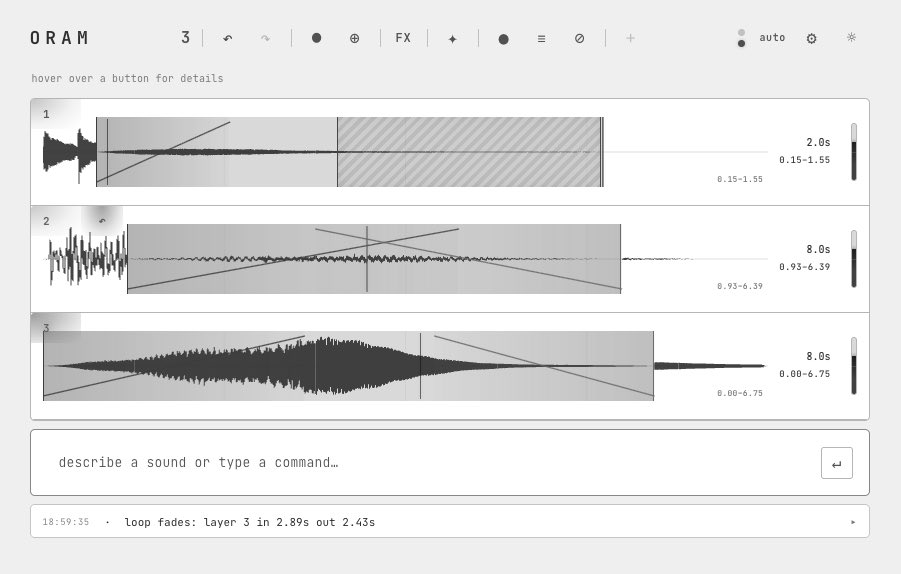901x574 pixels.
Task: Expand the log with the small arrow
Action: [x=853, y=522]
